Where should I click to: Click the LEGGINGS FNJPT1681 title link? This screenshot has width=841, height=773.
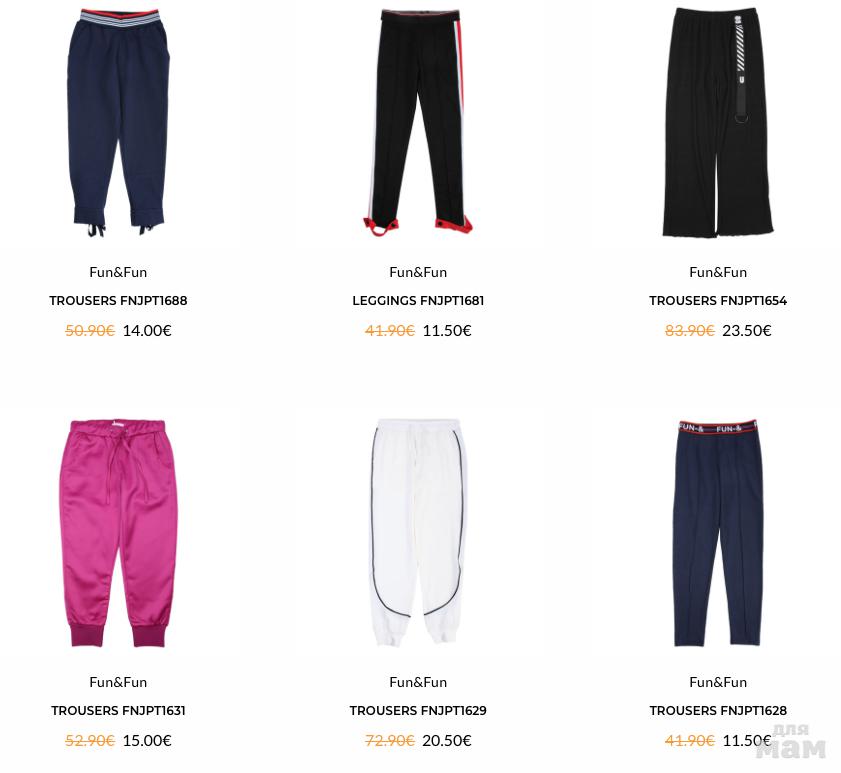click(x=418, y=300)
